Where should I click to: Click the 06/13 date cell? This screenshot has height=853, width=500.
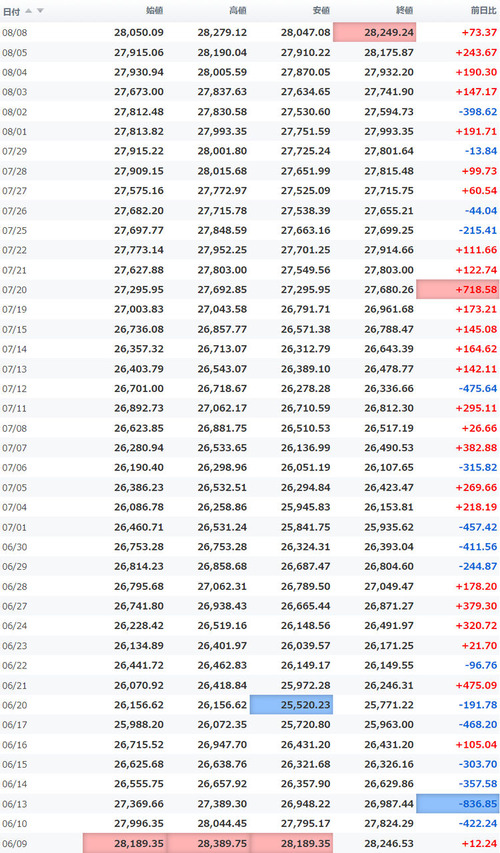tap(15, 804)
